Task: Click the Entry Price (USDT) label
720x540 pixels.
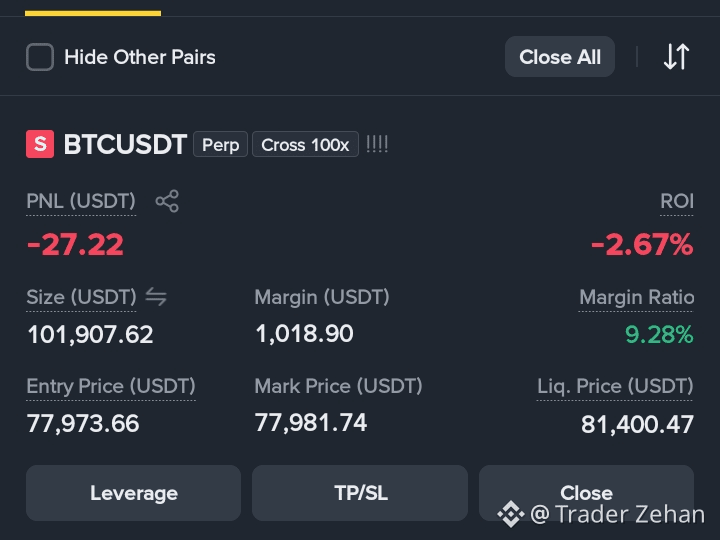Action: pos(111,386)
